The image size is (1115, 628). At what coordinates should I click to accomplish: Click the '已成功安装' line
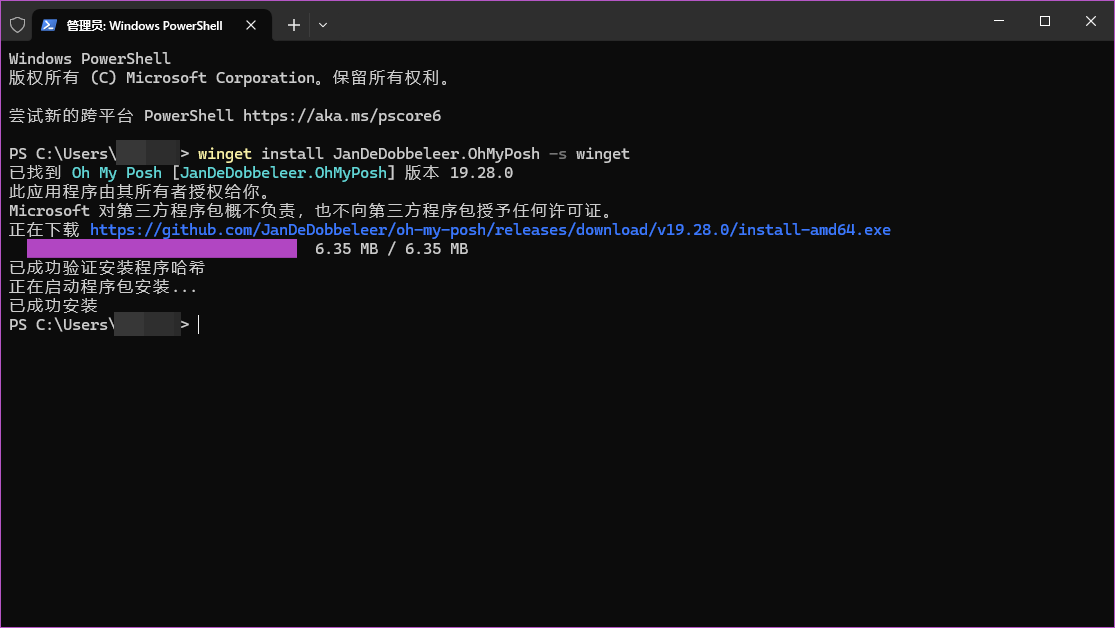click(x=53, y=306)
